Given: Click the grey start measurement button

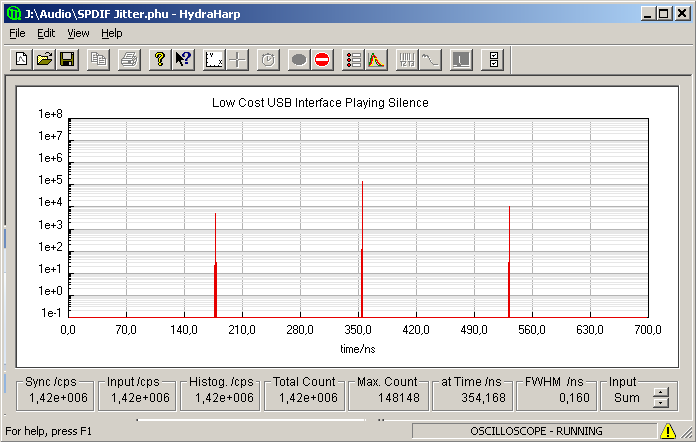Looking at the screenshot, I should [x=299, y=59].
